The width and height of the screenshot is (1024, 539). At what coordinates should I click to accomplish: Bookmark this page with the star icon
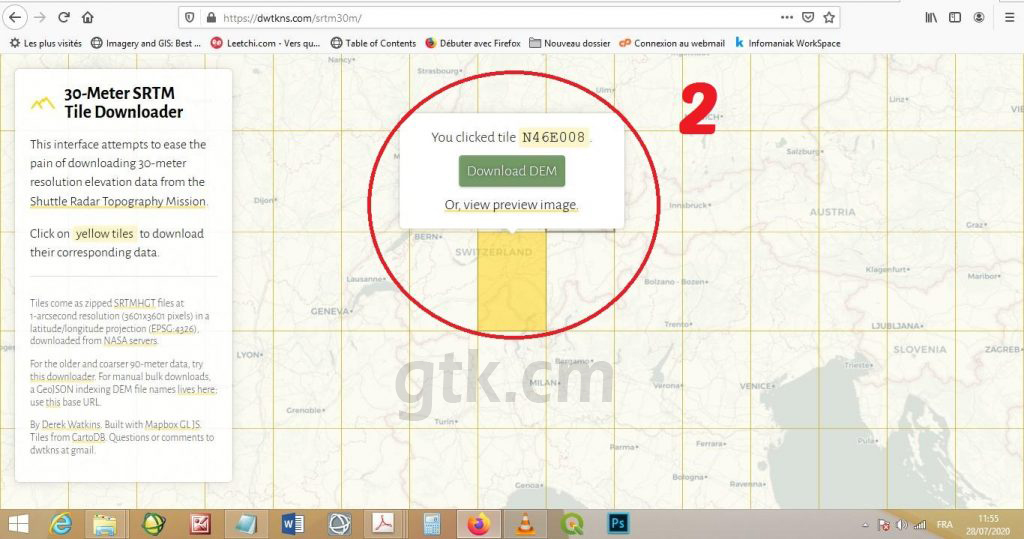(829, 18)
